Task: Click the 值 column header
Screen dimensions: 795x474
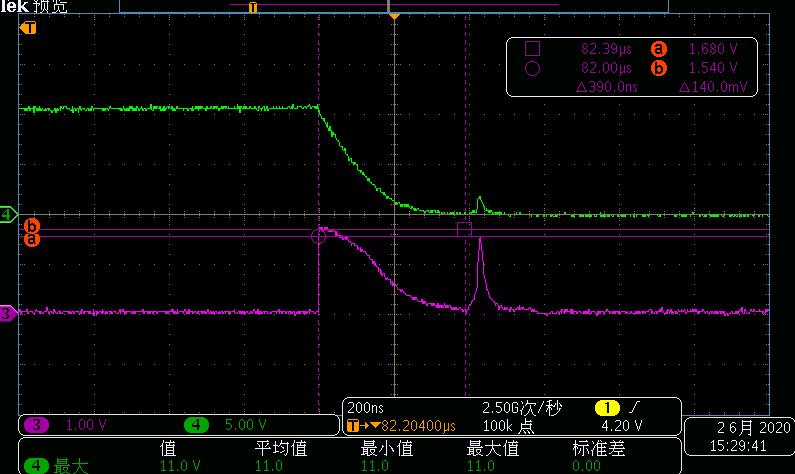Action: coord(168,449)
